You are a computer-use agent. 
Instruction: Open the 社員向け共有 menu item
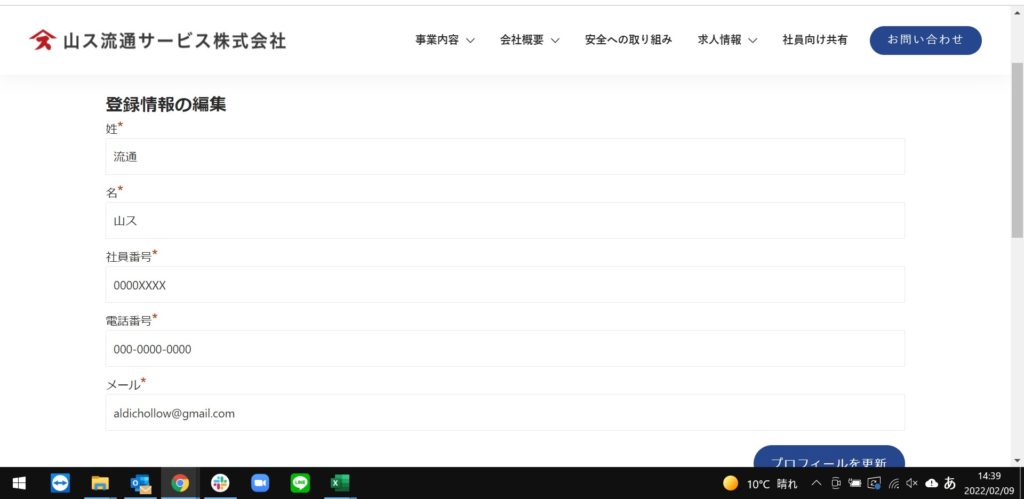(x=815, y=40)
